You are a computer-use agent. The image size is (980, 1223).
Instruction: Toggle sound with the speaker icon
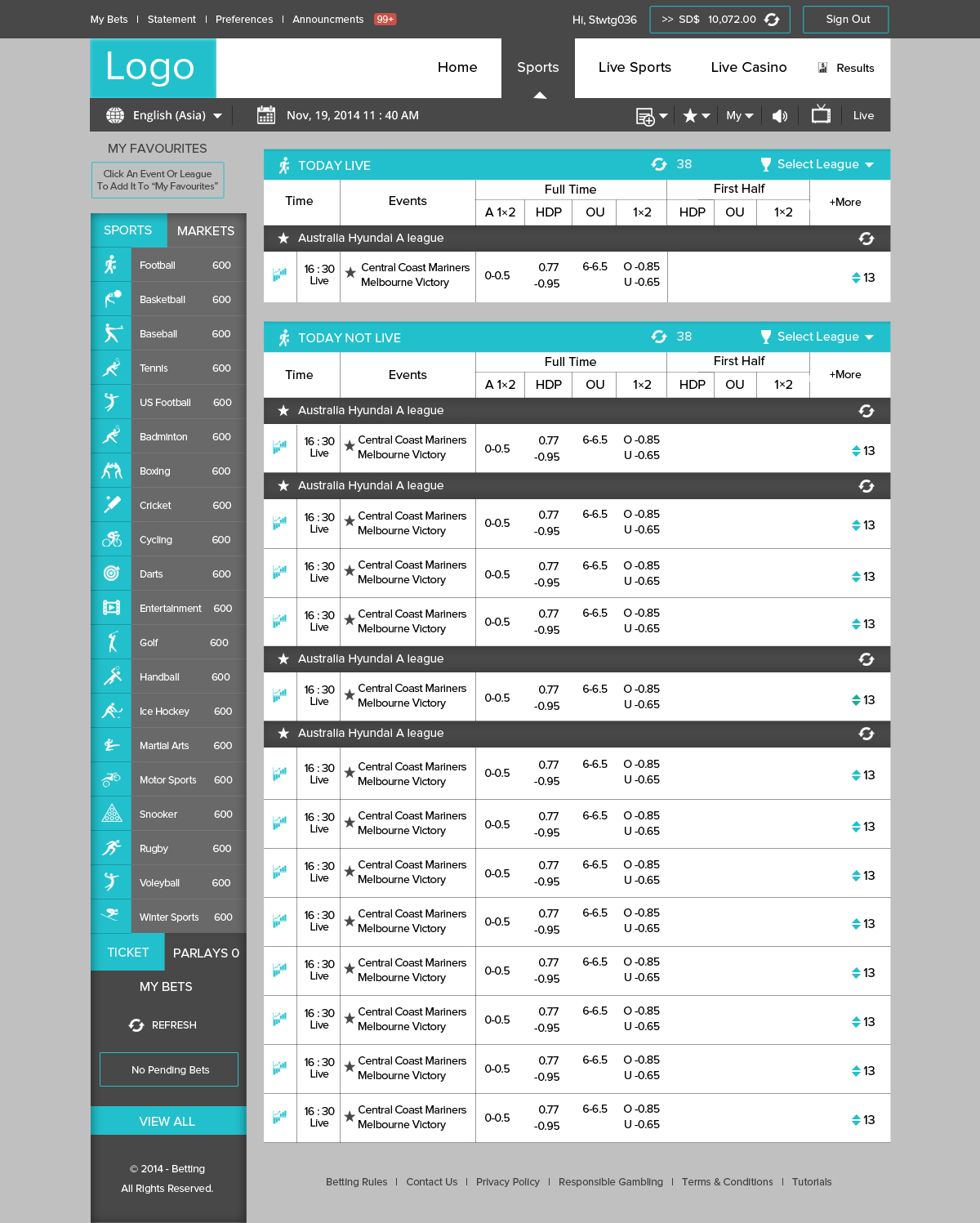pyautogui.click(x=780, y=116)
